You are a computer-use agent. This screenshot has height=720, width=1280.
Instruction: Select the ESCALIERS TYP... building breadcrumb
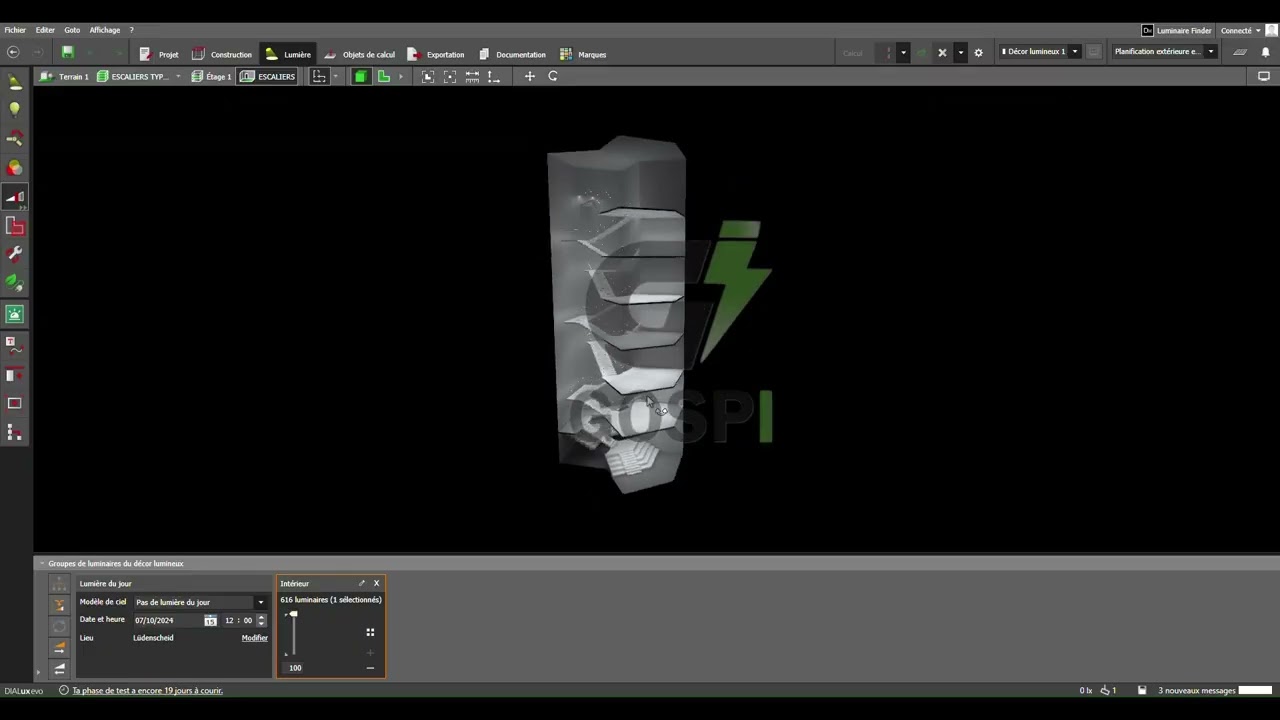[133, 76]
